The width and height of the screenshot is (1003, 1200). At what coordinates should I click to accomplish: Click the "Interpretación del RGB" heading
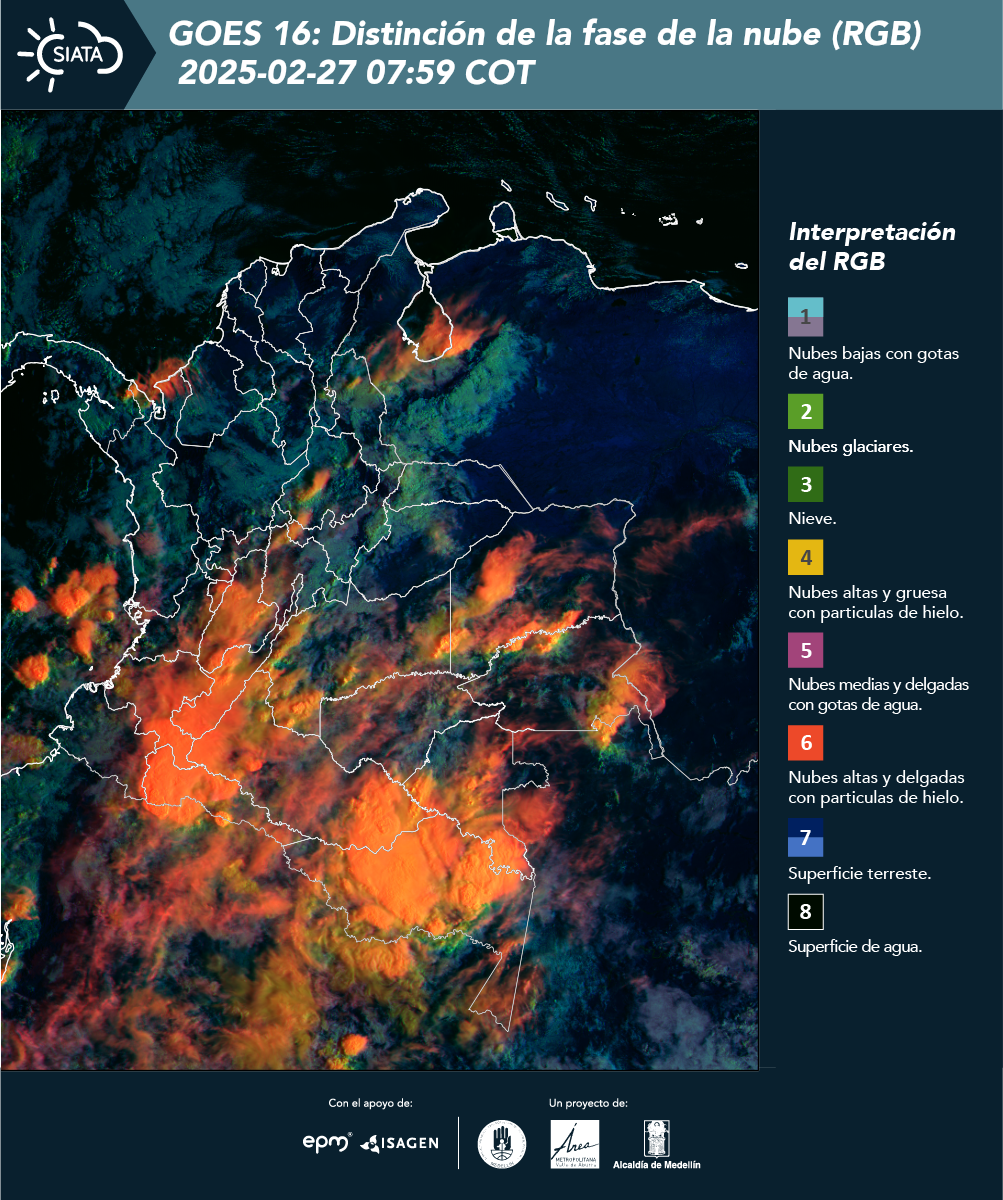(x=872, y=246)
